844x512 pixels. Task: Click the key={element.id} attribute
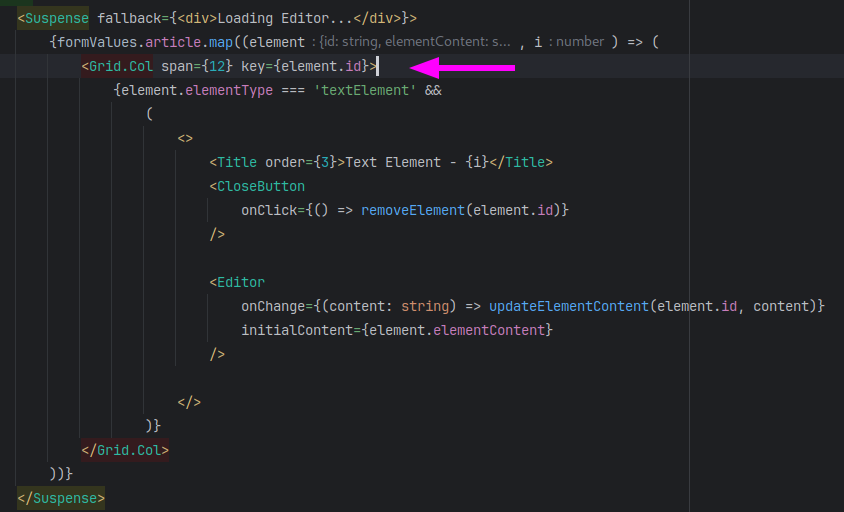click(x=305, y=66)
